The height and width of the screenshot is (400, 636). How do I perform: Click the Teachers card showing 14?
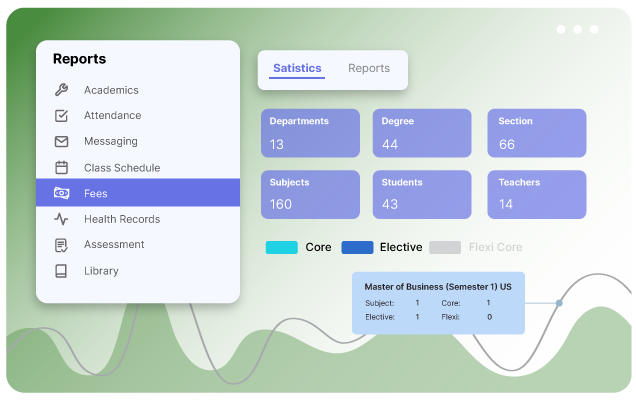click(x=537, y=195)
